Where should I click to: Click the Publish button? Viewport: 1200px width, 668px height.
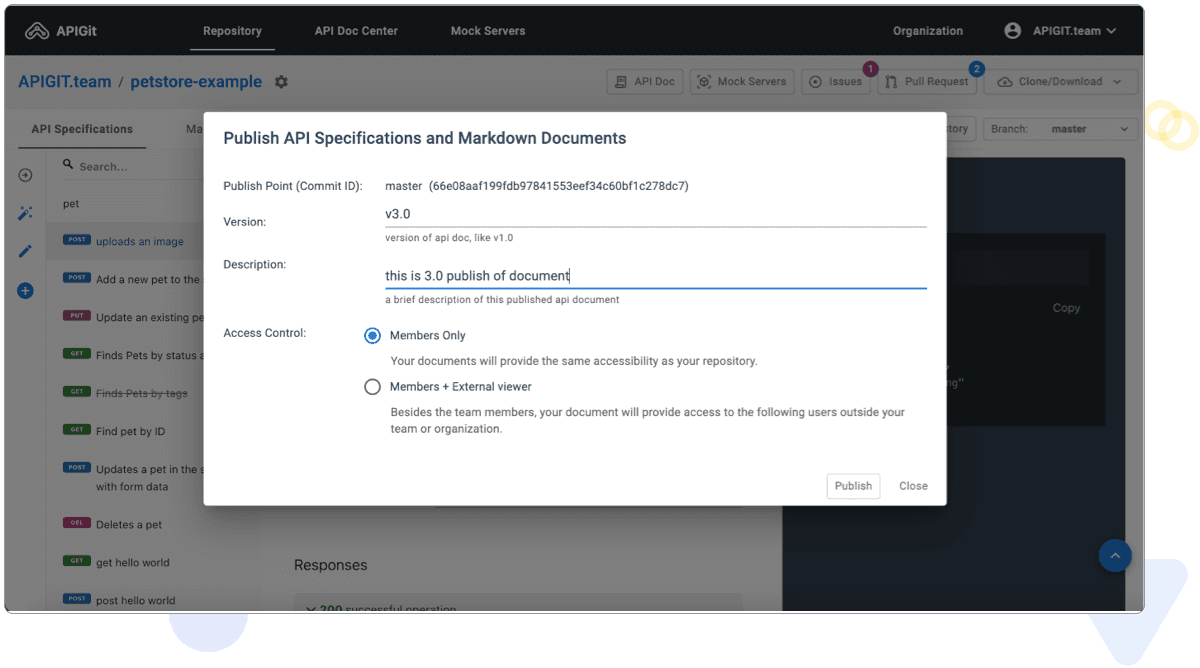[853, 486]
